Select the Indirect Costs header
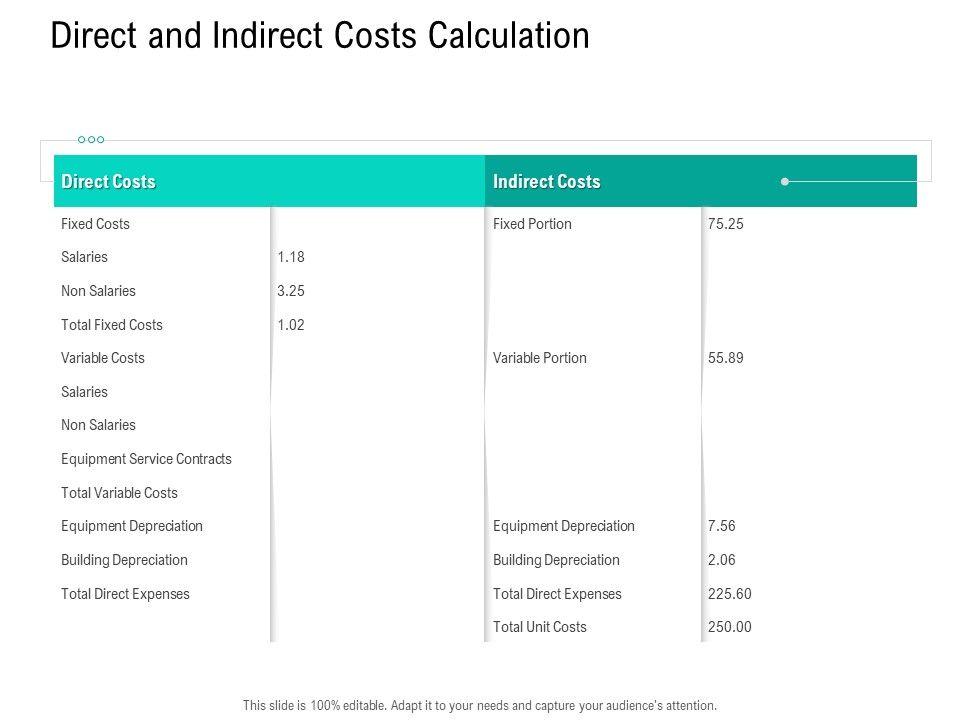This screenshot has width=960, height=720. [546, 182]
